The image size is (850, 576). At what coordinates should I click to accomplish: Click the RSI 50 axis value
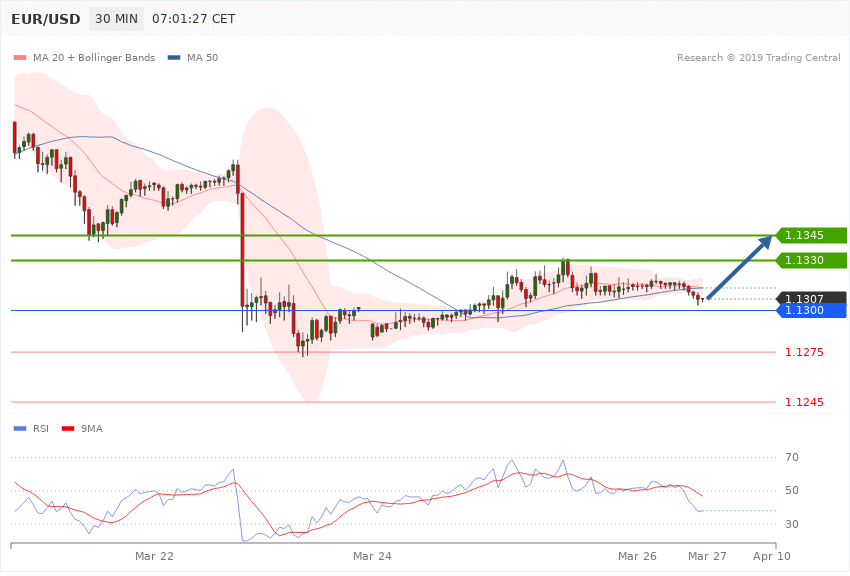click(x=792, y=490)
